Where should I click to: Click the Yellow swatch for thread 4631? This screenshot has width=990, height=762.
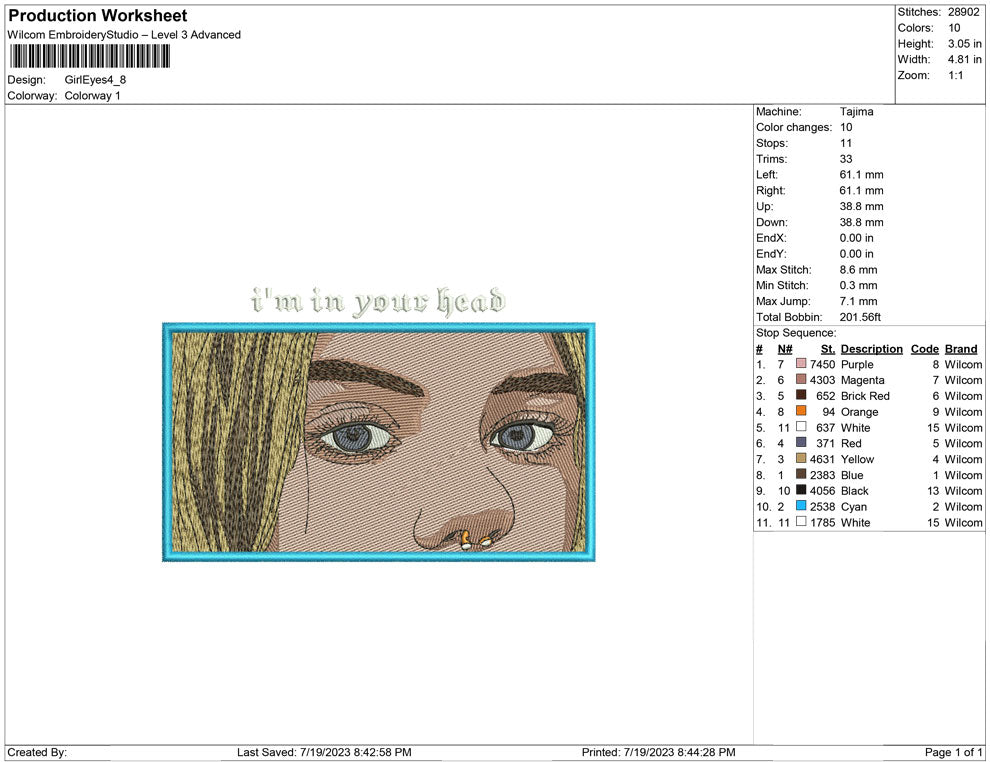(800, 459)
